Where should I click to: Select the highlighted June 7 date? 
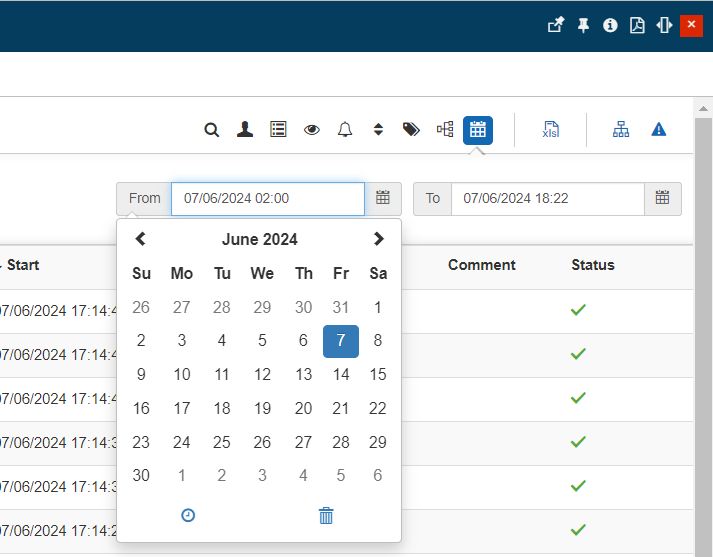pos(341,341)
